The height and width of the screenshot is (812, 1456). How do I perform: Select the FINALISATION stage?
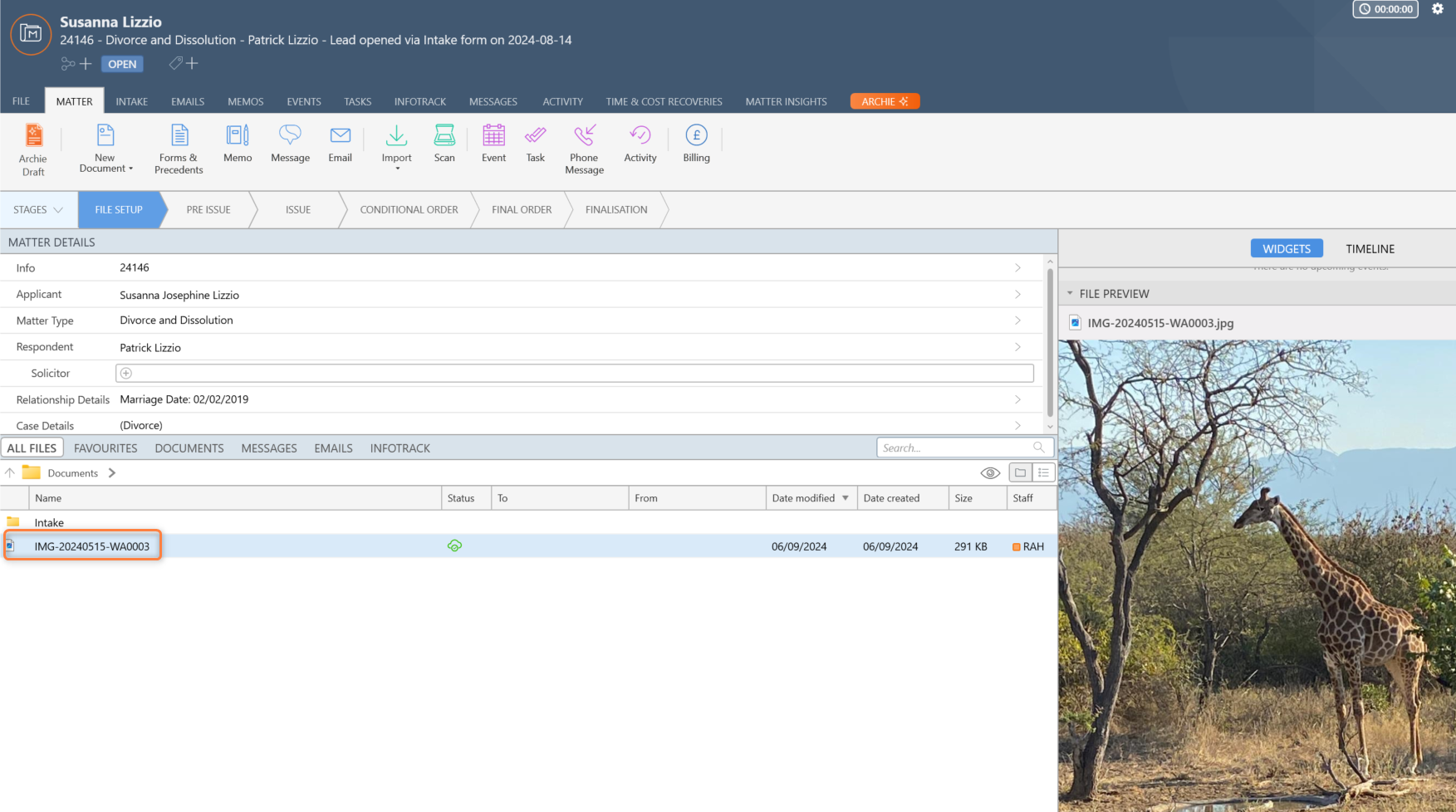tap(616, 210)
